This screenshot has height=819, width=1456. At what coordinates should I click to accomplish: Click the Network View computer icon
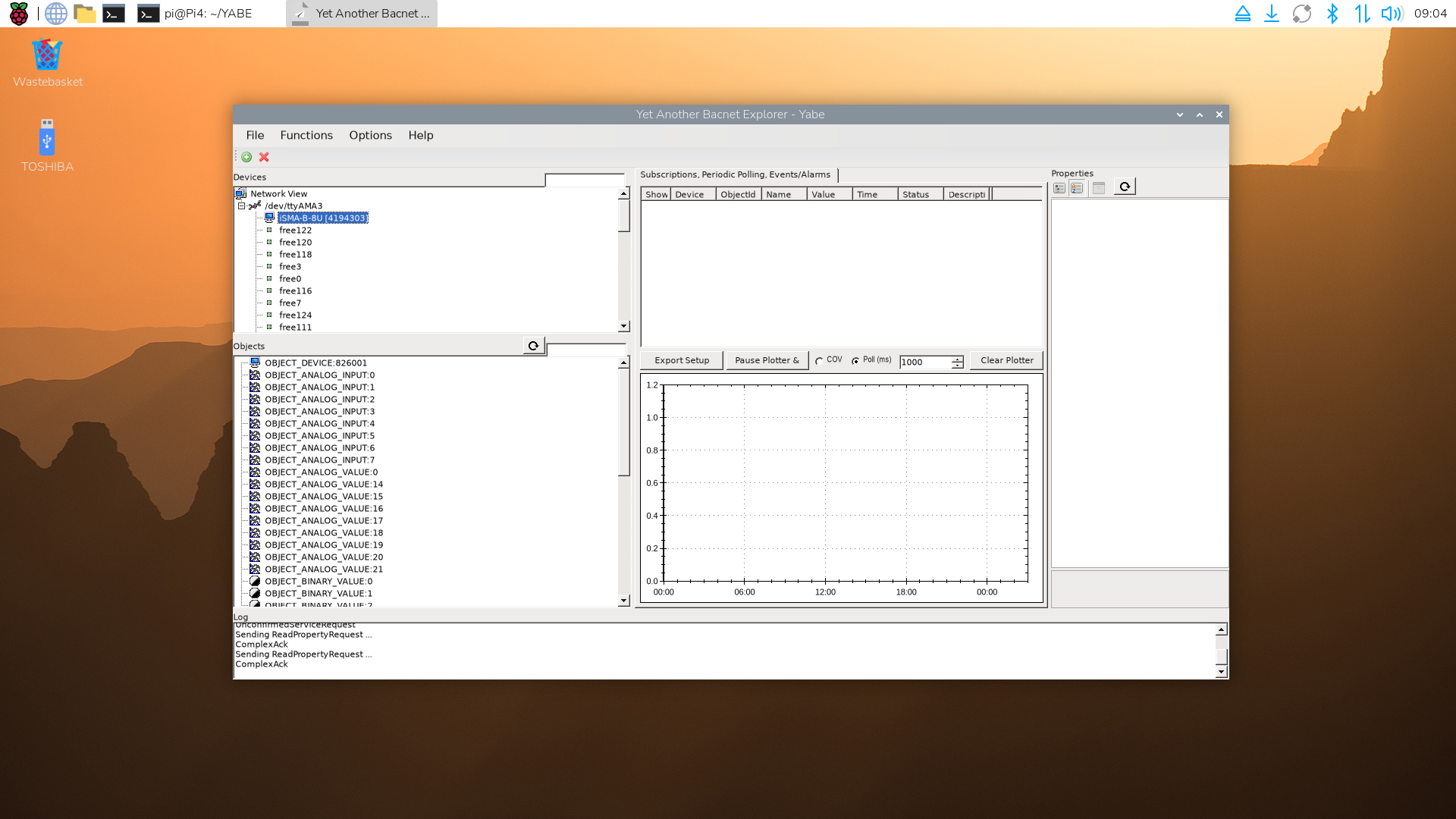click(240, 193)
